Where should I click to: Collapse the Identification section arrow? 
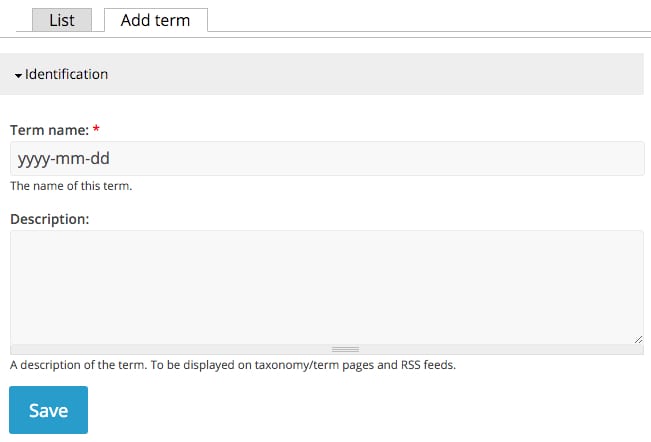pyautogui.click(x=18, y=76)
